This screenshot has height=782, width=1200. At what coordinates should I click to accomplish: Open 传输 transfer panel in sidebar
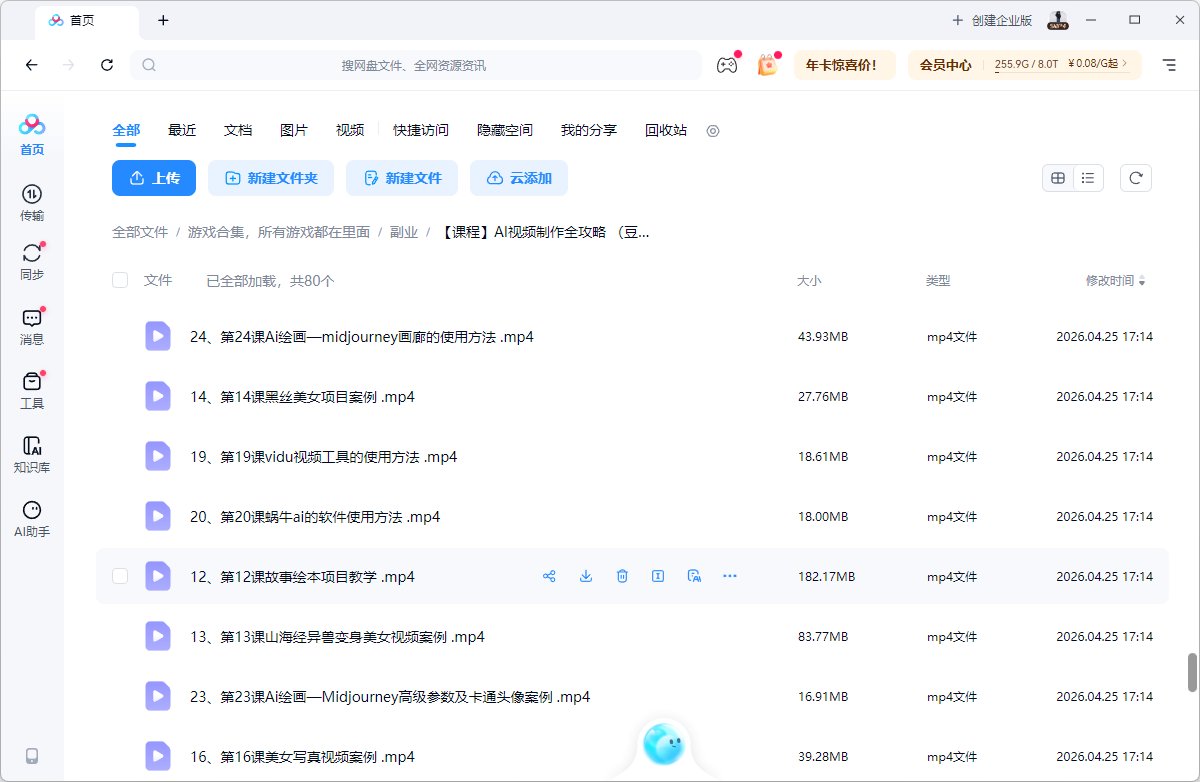pos(32,202)
